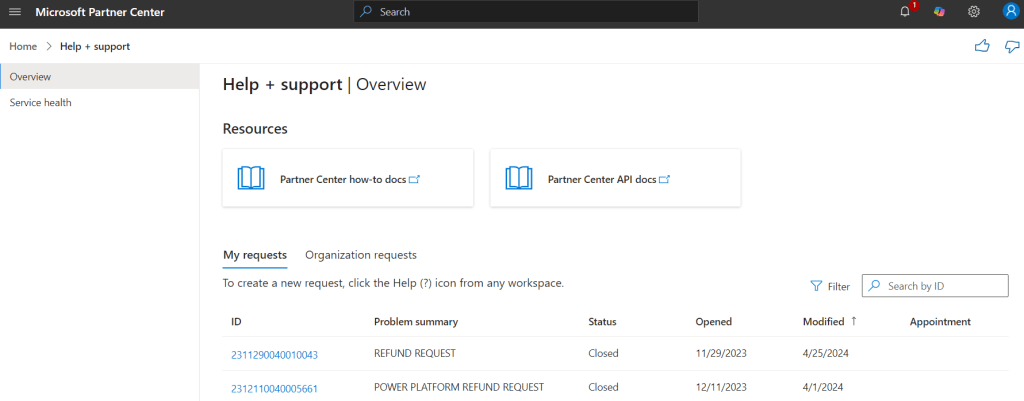
Task: Open the user account profile icon
Action: pos(1009,12)
